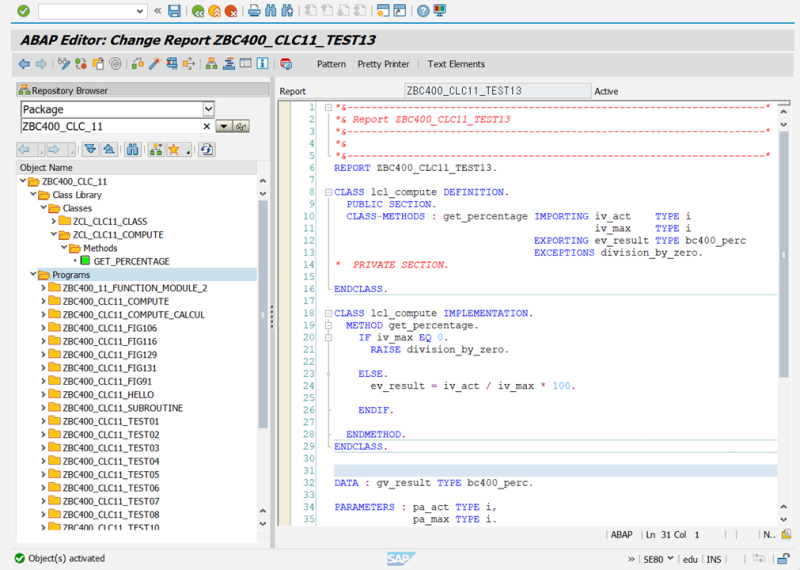Click the Report name field ZBC400_CLC11_TEST13
Image resolution: width=800 pixels, height=570 pixels.
[x=497, y=91]
